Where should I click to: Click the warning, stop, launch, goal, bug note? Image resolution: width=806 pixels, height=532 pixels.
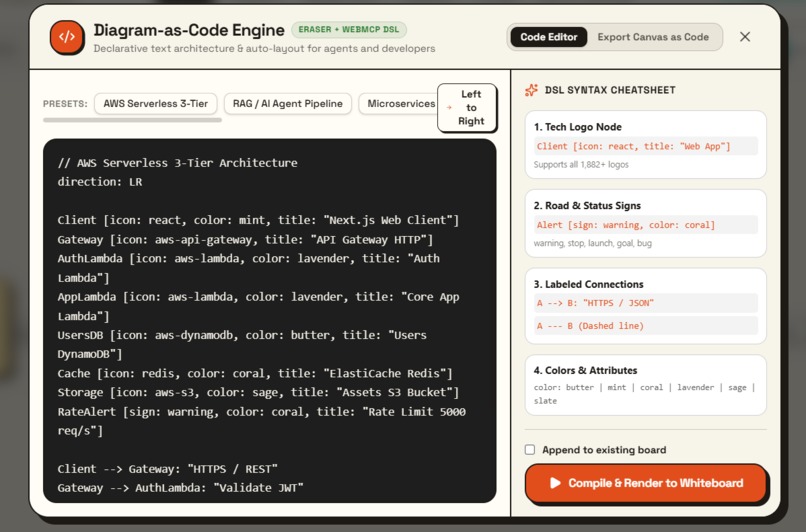[592, 243]
